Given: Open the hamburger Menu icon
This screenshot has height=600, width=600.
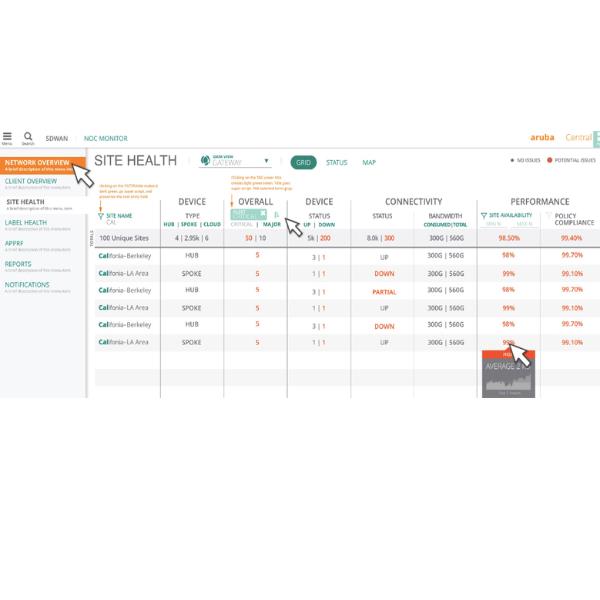Looking at the screenshot, I should [7, 137].
